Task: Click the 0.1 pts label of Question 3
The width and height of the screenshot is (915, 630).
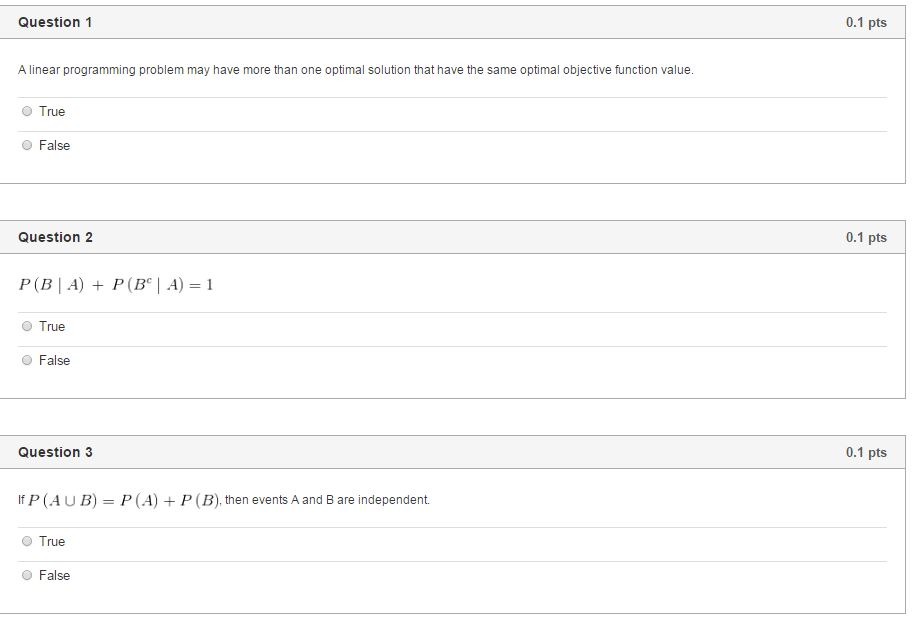Action: click(865, 452)
